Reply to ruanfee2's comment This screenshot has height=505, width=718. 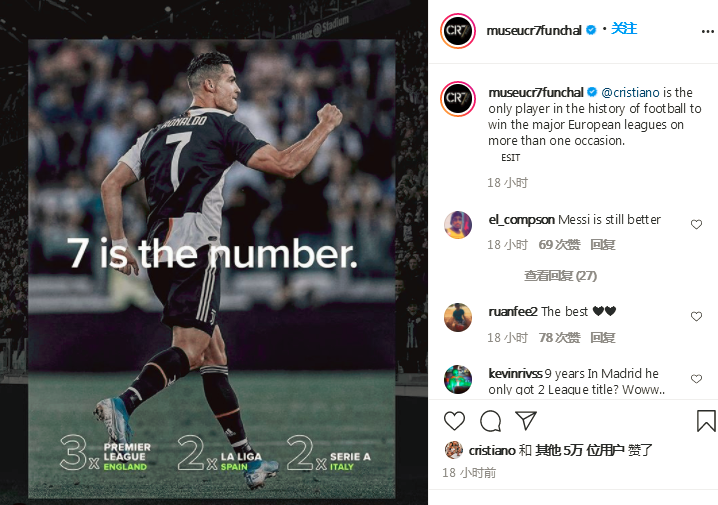[x=602, y=337]
